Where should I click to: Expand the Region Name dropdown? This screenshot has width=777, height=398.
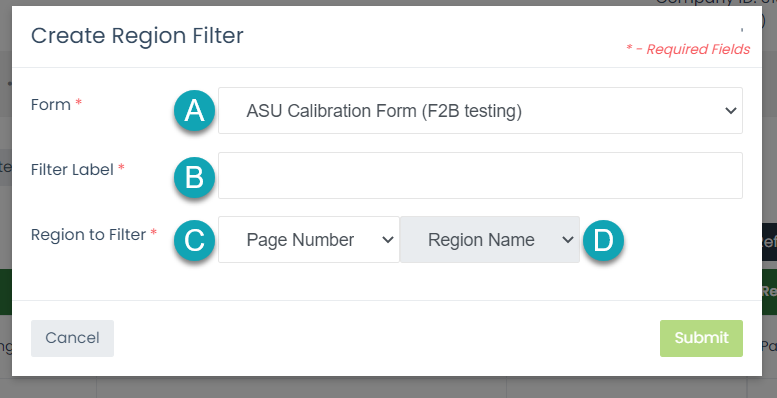490,239
